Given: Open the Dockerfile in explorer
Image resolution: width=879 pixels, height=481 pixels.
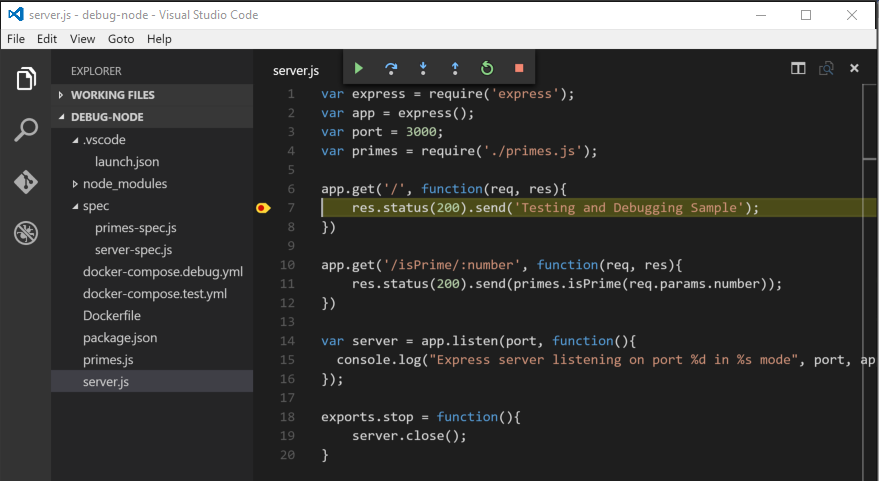Looking at the screenshot, I should click(x=112, y=316).
